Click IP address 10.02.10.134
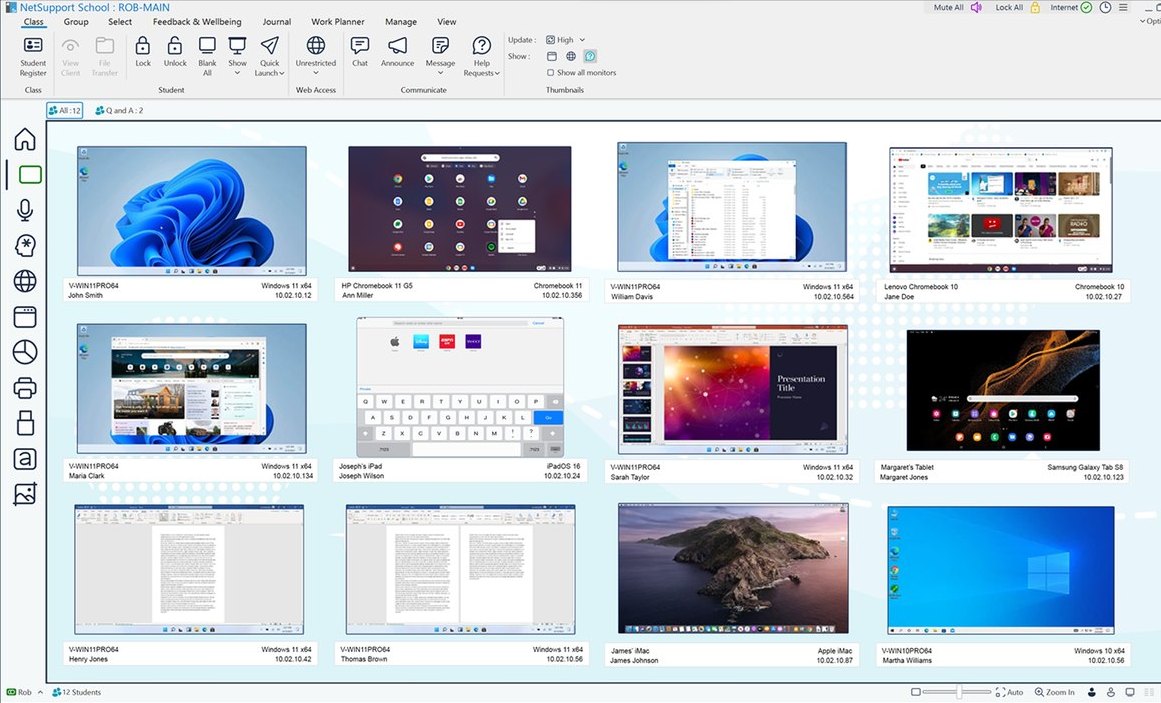Screen dimensions: 1161x703 tap(292, 476)
